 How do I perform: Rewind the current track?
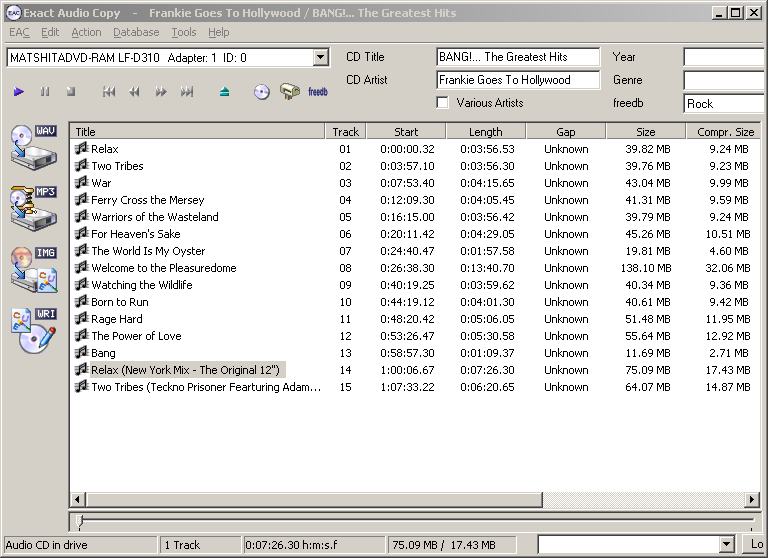coord(134,92)
